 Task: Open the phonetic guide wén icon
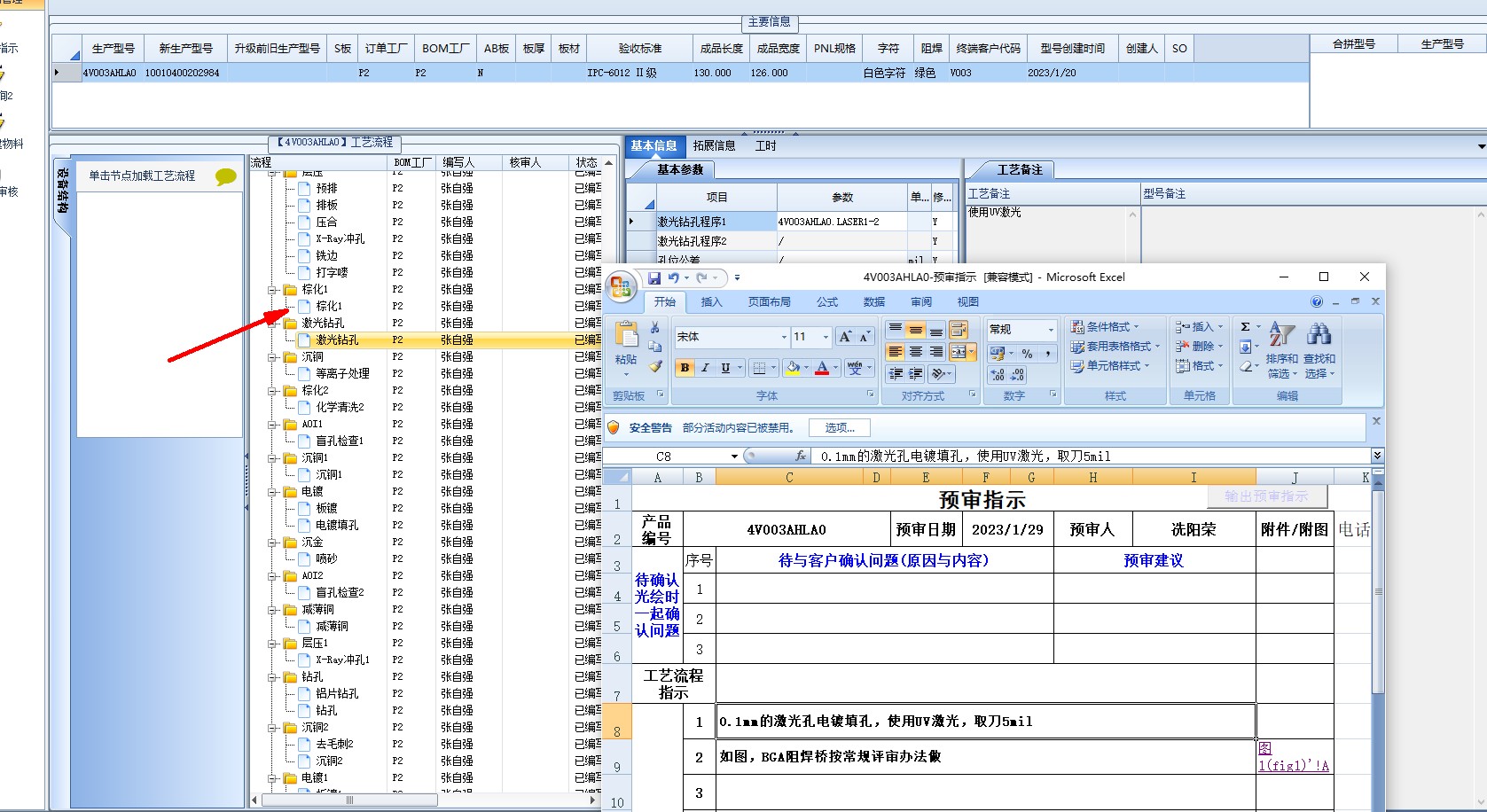click(x=855, y=368)
